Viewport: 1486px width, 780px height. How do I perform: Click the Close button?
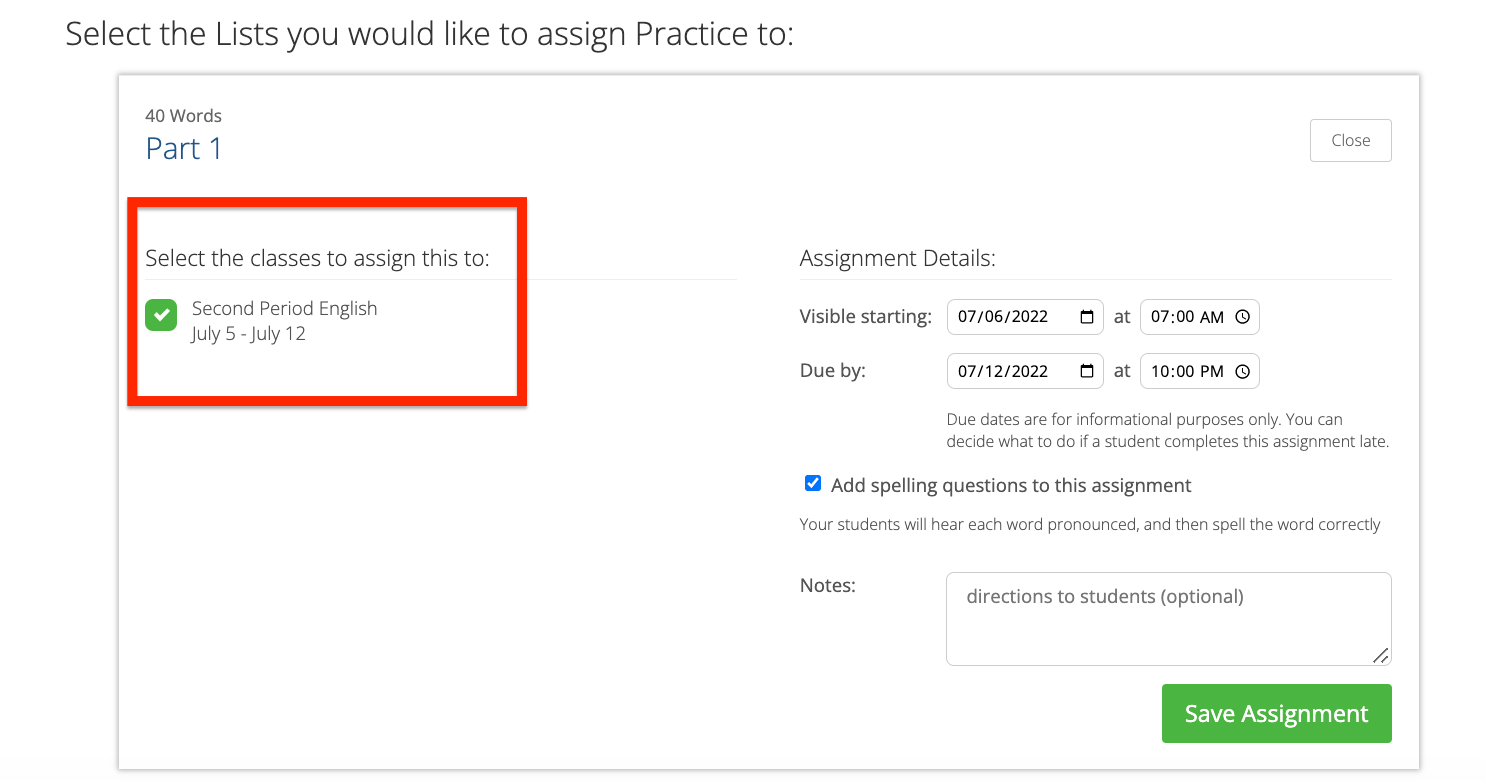pyautogui.click(x=1350, y=140)
